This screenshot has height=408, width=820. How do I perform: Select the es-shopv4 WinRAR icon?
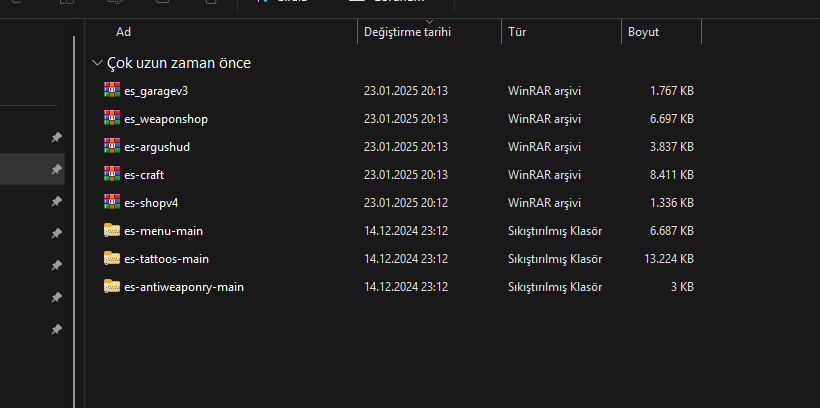point(112,202)
